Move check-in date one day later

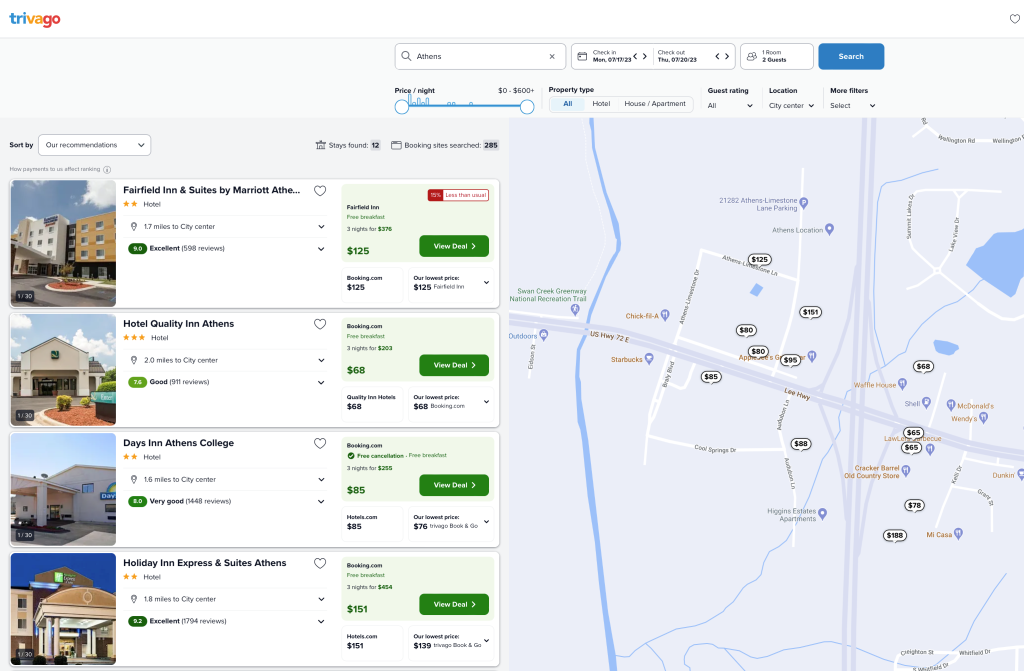click(x=645, y=57)
